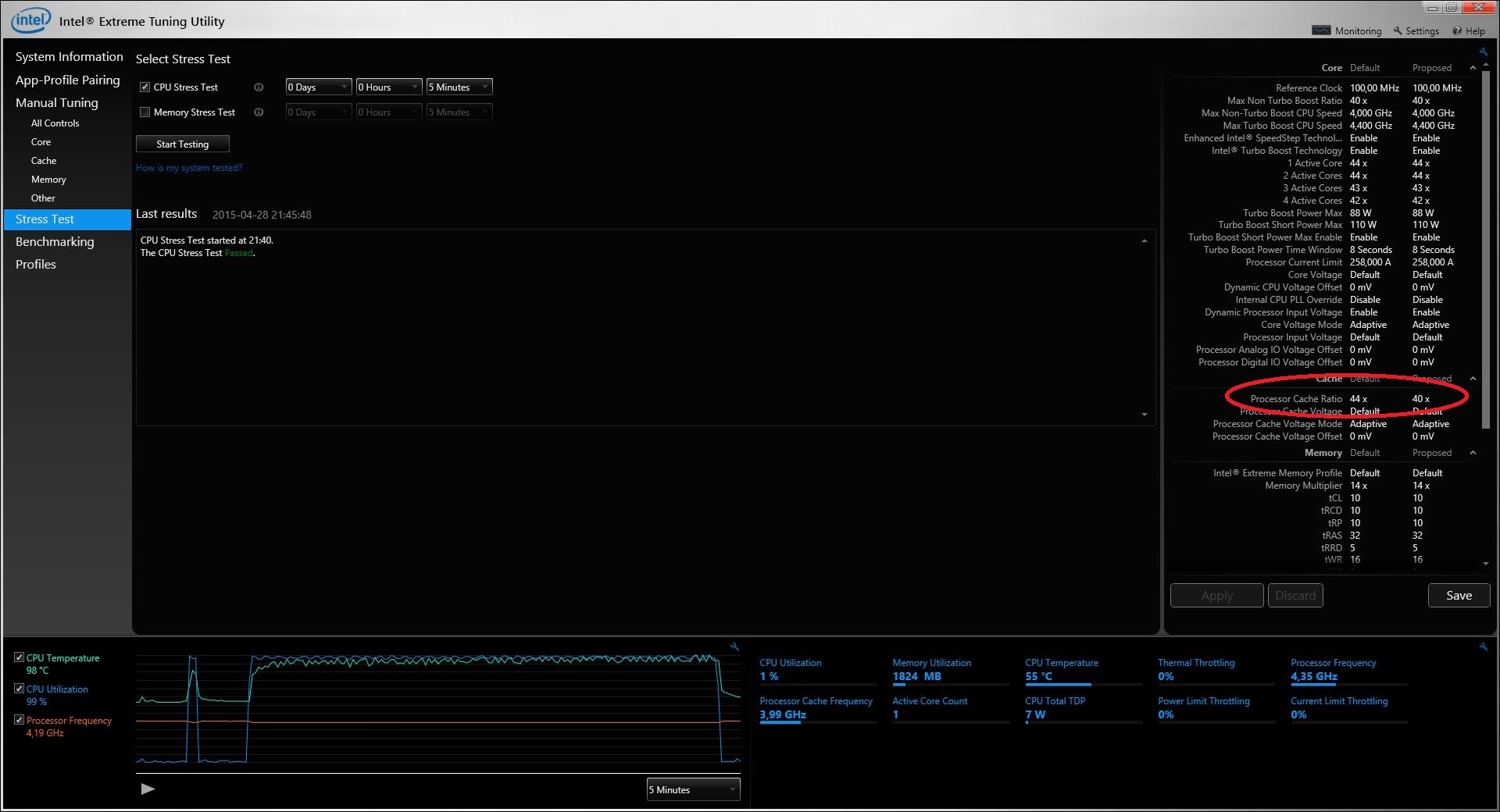The height and width of the screenshot is (812, 1500).
Task: Open the Help question mark icon
Action: click(1457, 30)
